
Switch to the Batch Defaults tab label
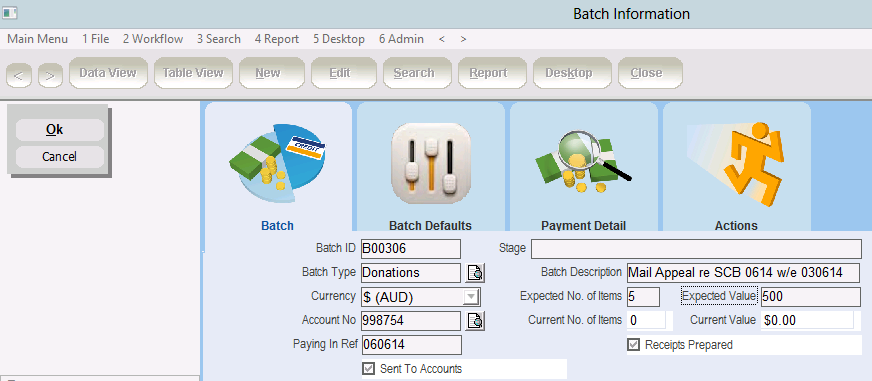pos(430,226)
